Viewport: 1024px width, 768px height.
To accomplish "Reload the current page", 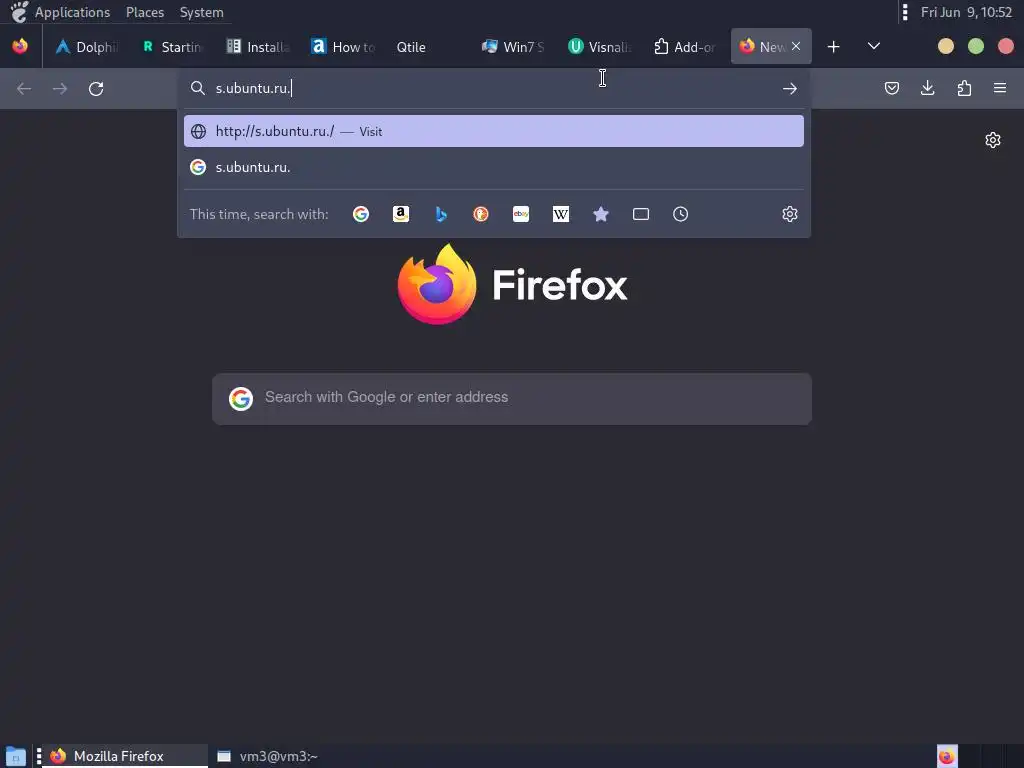I will pyautogui.click(x=96, y=89).
